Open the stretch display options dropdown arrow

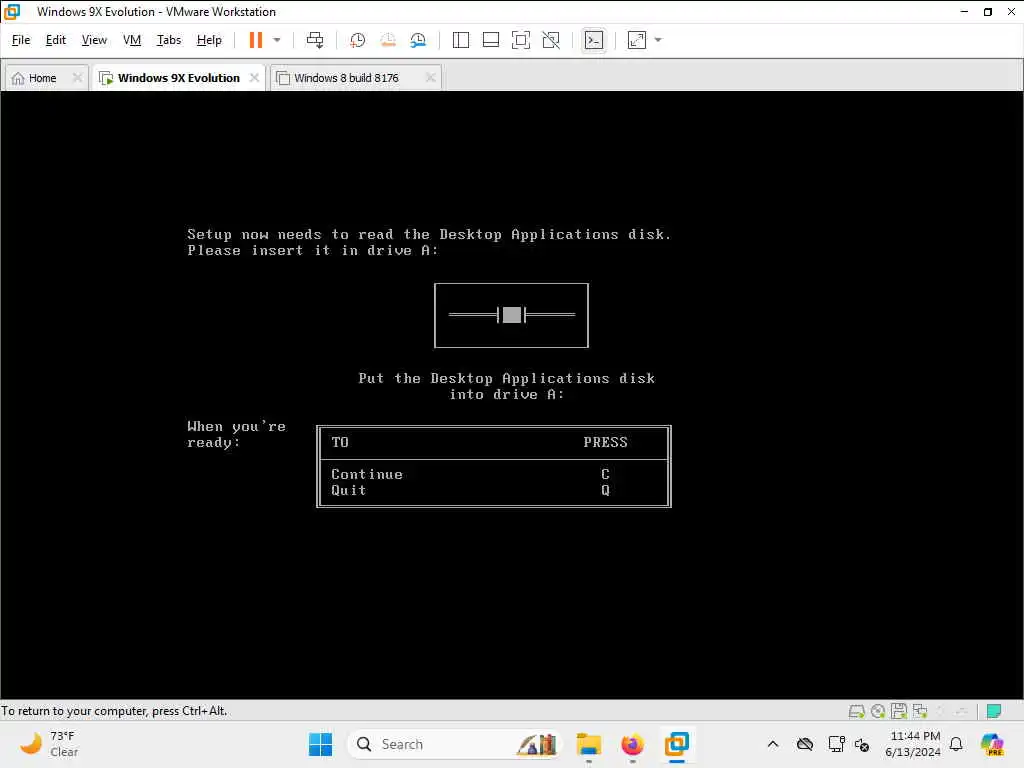pyautogui.click(x=658, y=40)
